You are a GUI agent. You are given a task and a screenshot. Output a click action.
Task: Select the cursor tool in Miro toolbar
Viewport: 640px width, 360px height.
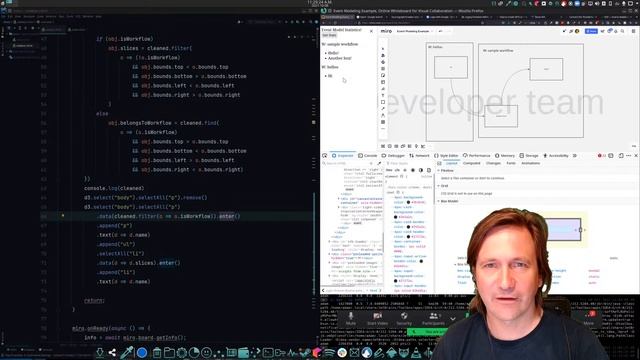pyautogui.click(x=383, y=49)
